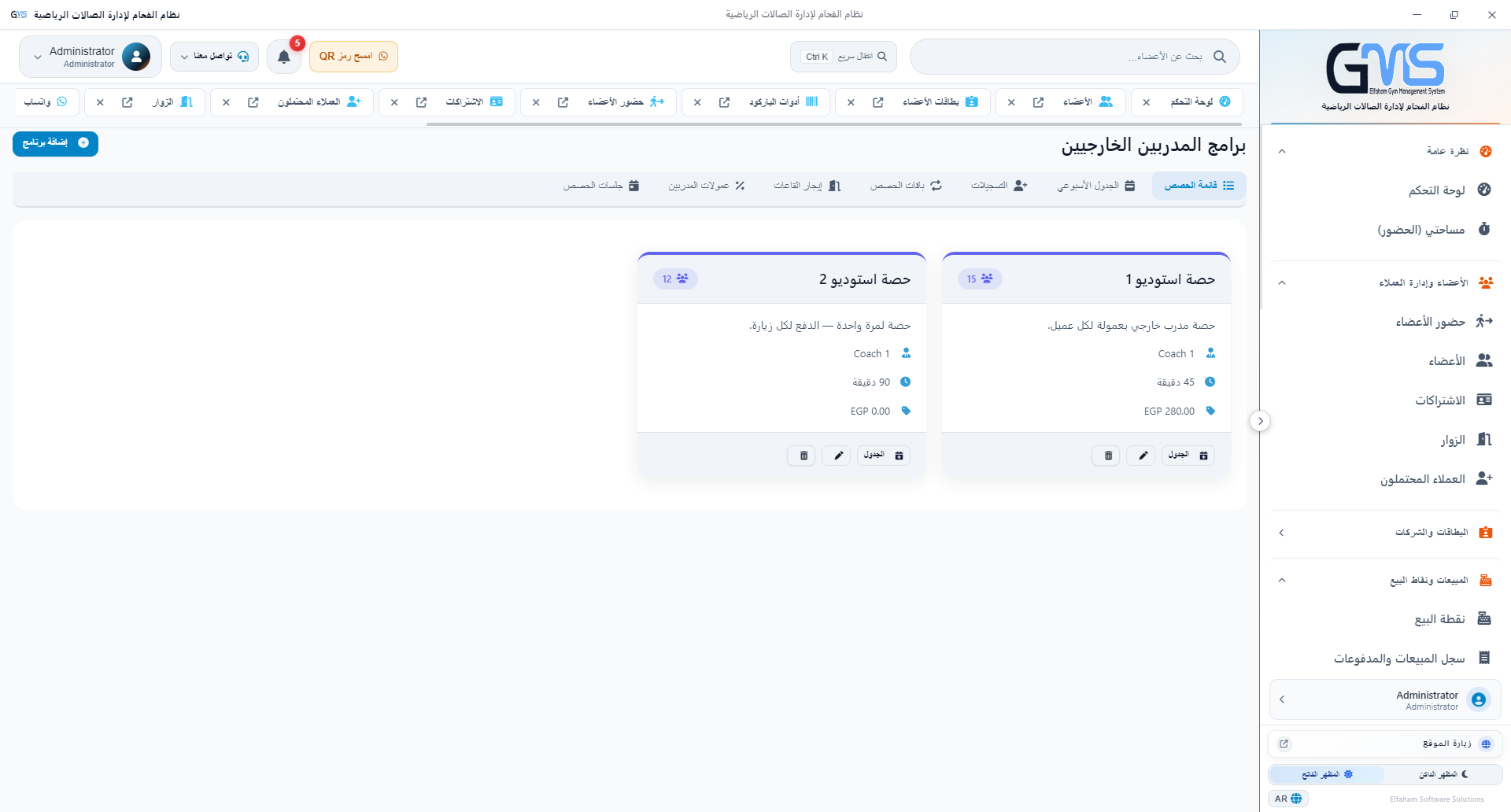Screen dimensions: 1511x812
Task: Collapse the نظرة عامة sidebar section
Action: tap(1385, 151)
